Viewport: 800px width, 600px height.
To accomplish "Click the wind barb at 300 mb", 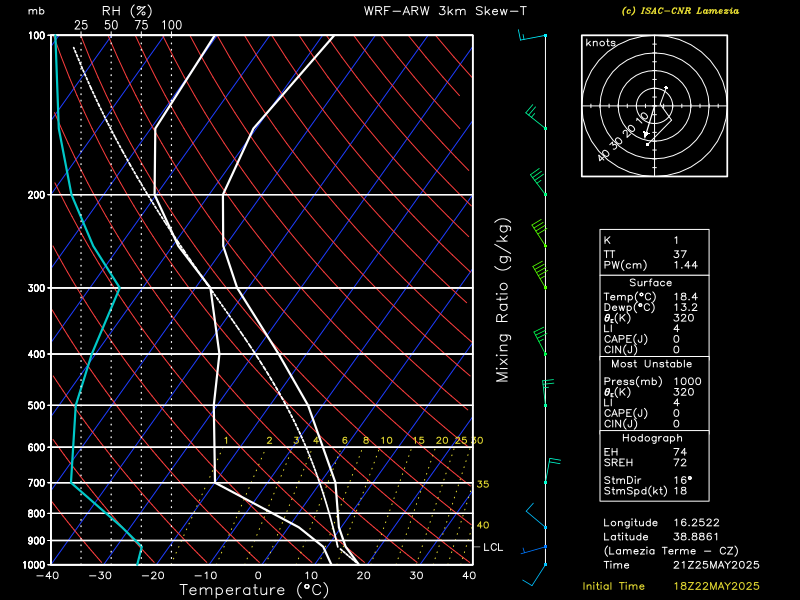I will click(x=540, y=276).
